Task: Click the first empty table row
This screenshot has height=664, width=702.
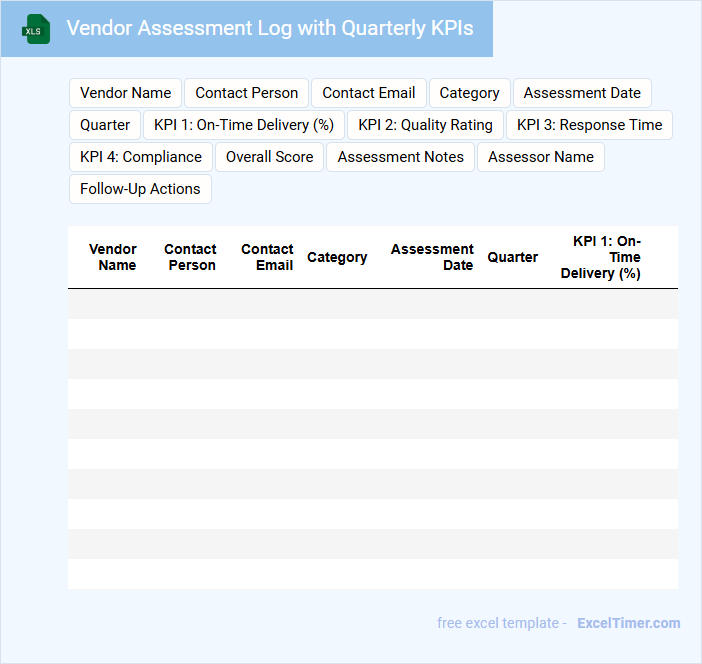Action: click(372, 304)
